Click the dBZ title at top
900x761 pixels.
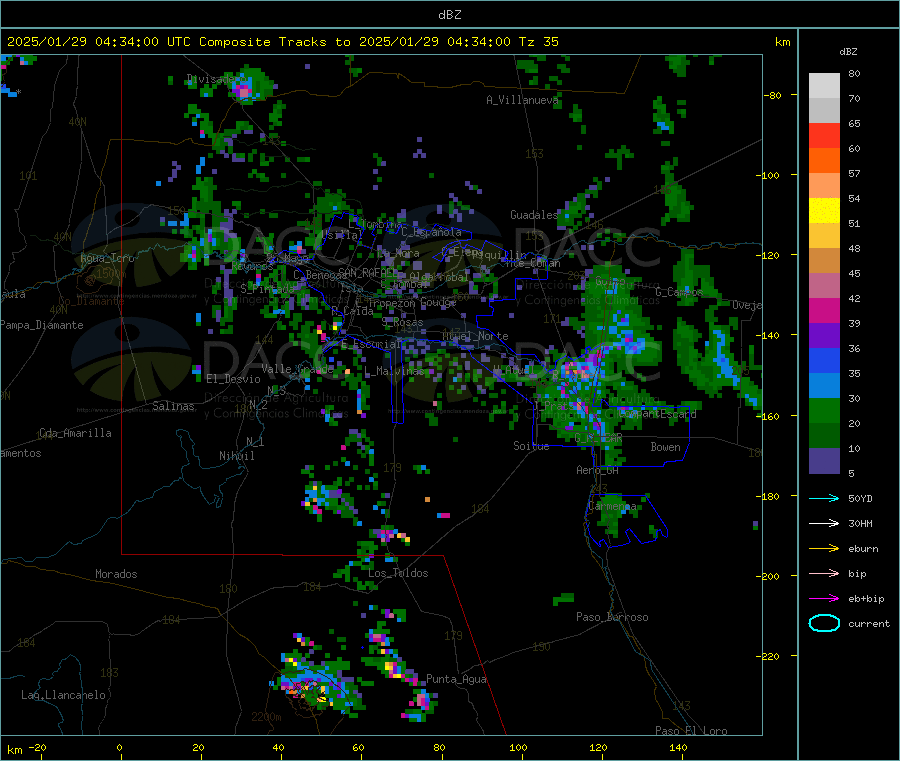point(449,15)
